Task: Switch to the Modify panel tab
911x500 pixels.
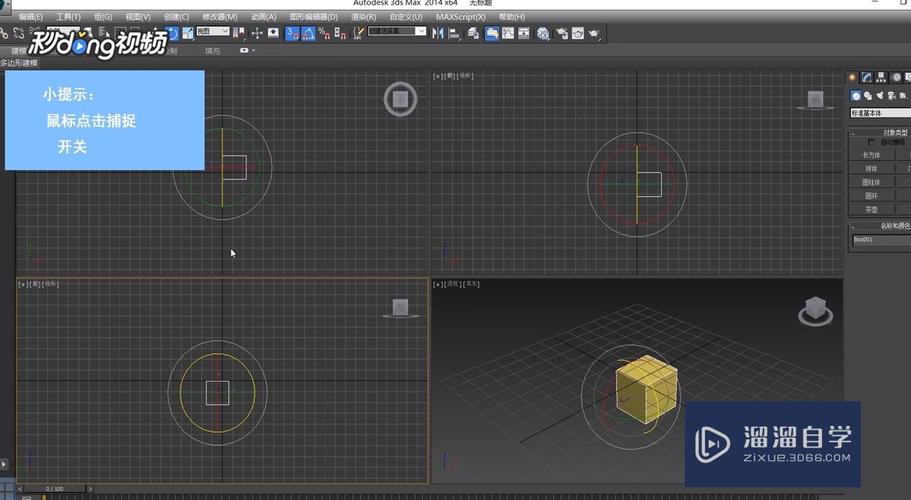Action: 867,77
